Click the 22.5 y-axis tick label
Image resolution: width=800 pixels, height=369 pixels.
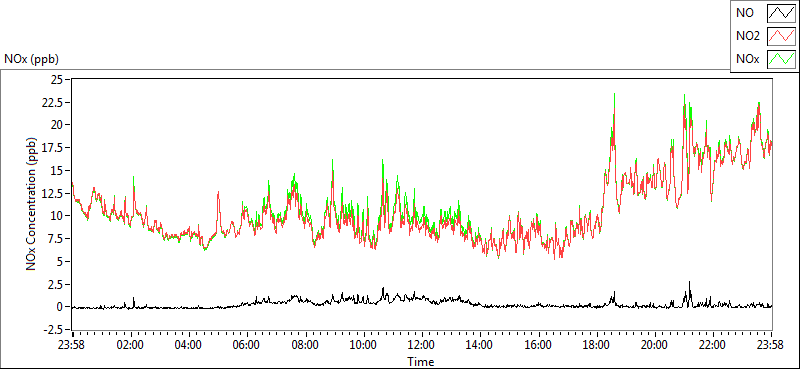(52, 103)
